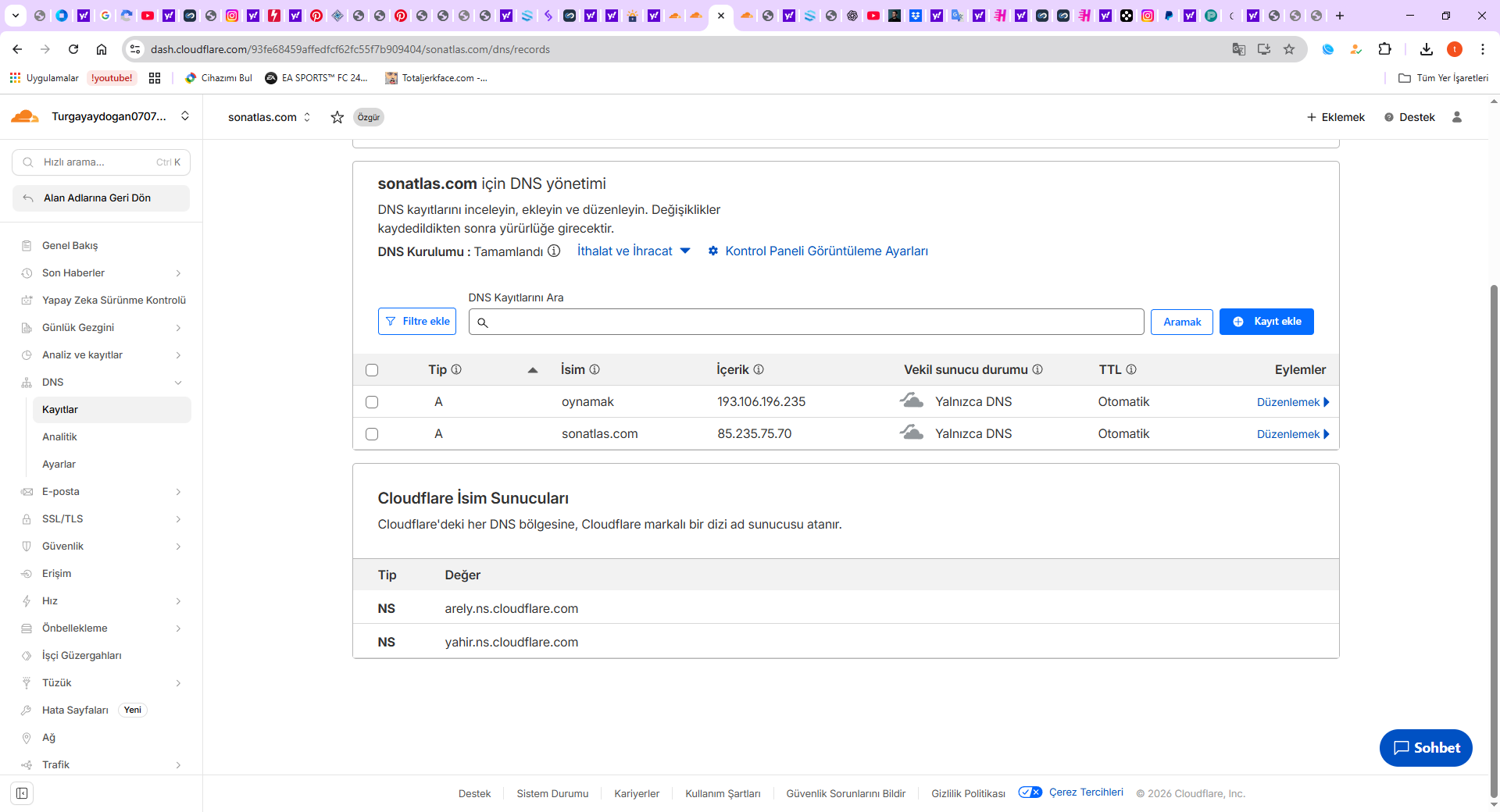
Task: Click the gray cloud icon in the sonatlas.com row
Action: [x=911, y=433]
